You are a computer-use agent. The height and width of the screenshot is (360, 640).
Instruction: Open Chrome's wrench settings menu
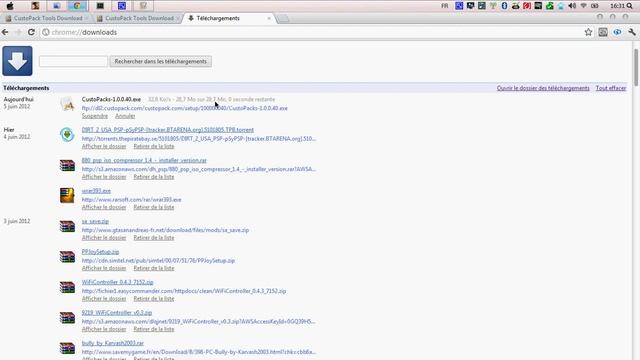click(632, 32)
